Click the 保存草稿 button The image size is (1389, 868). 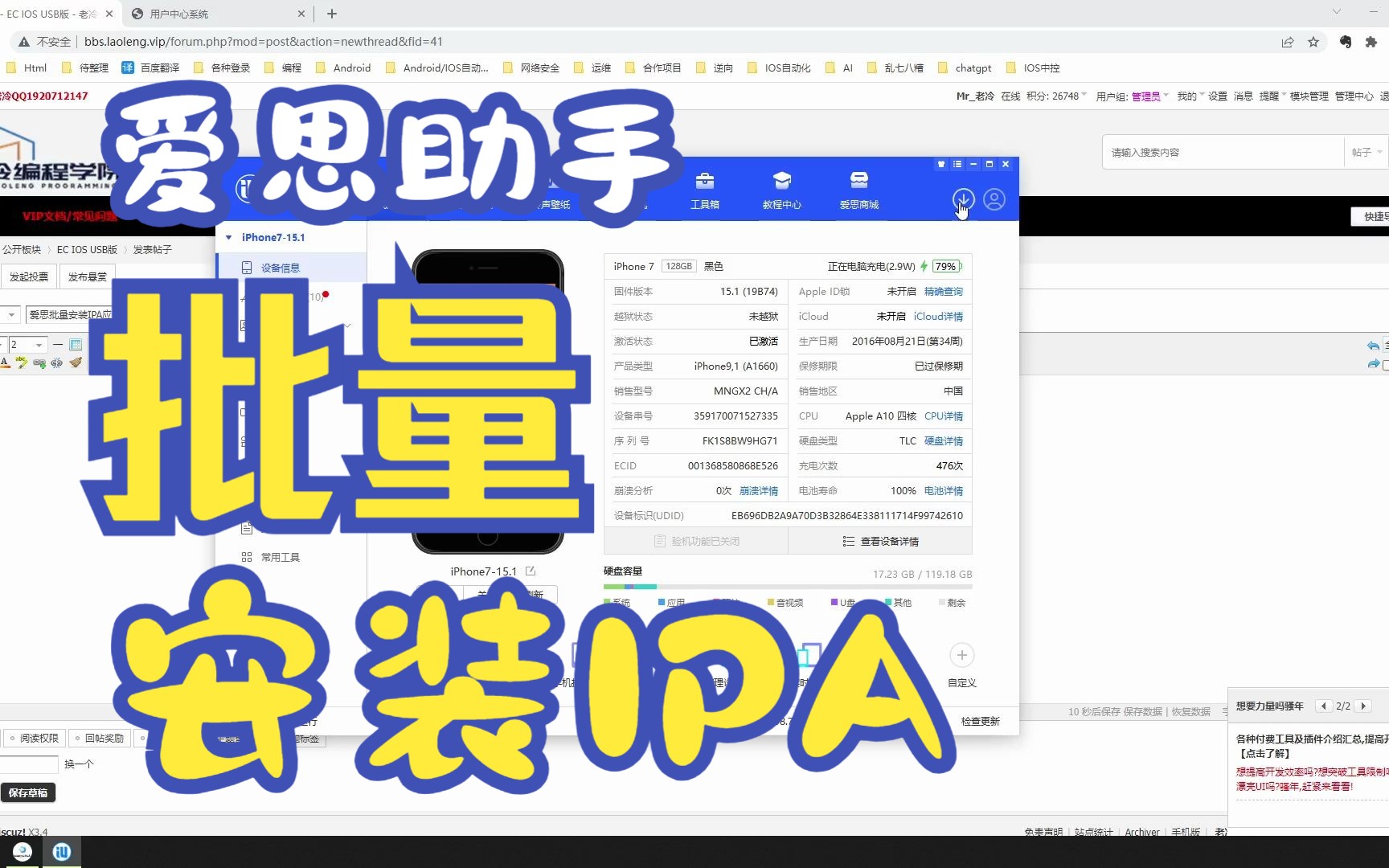tap(28, 792)
